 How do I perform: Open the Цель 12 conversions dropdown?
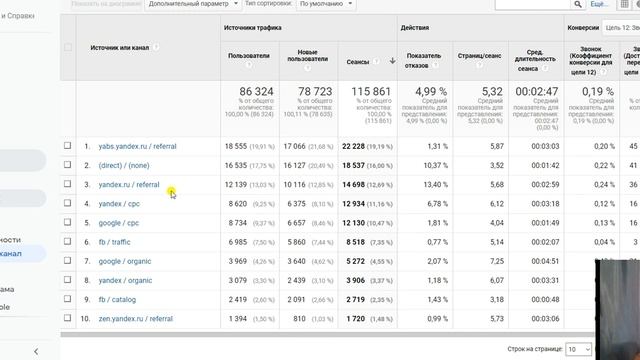(622, 28)
